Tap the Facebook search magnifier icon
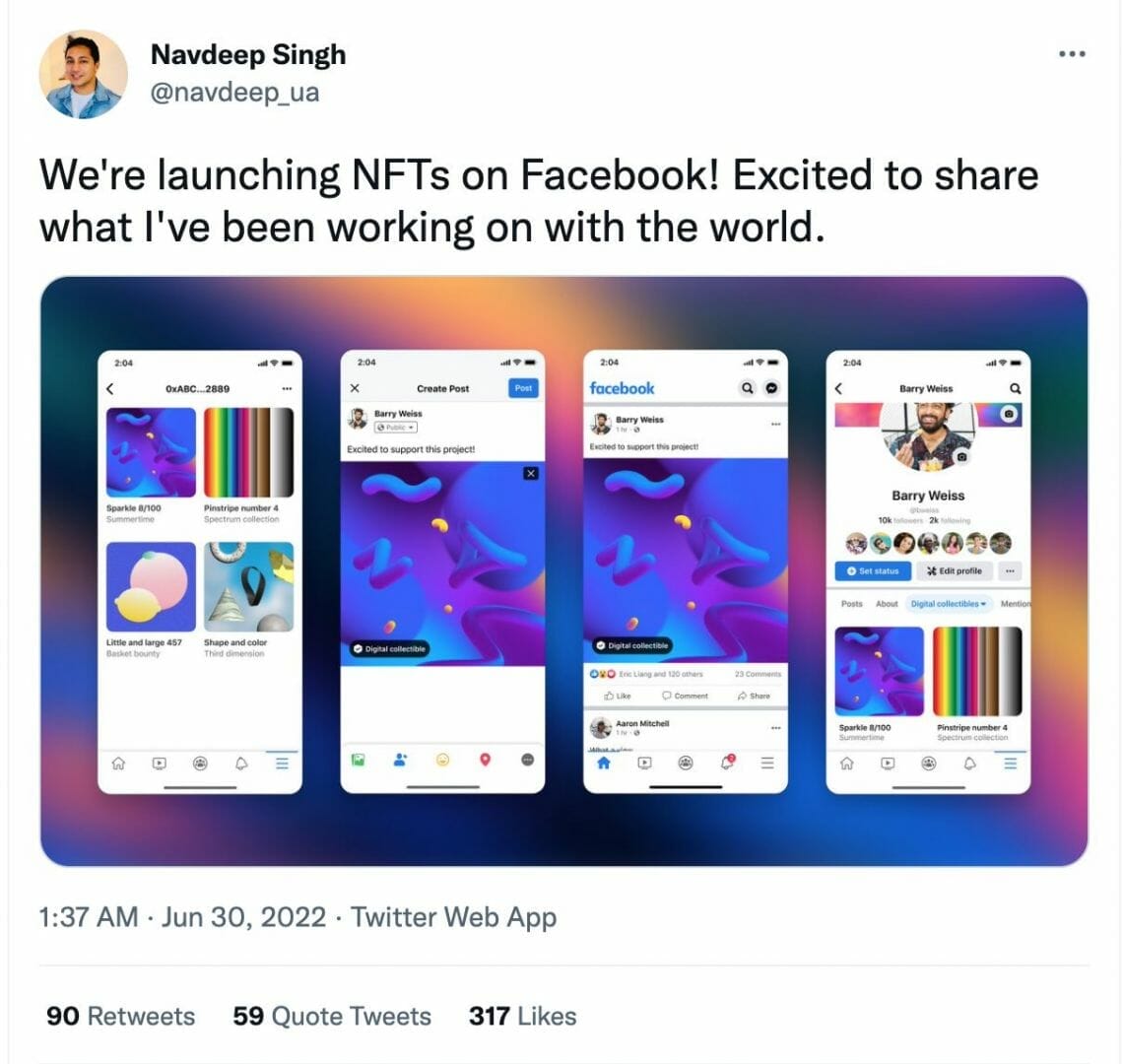1123x1064 pixels. pos(748,387)
